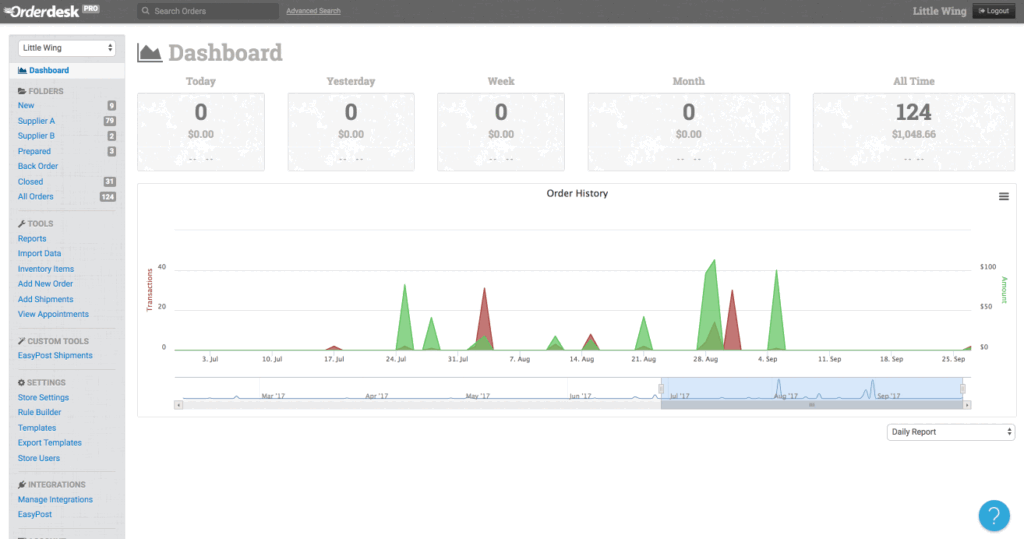
Task: Open the Order History chart hamburger menu
Action: [x=1003, y=197]
